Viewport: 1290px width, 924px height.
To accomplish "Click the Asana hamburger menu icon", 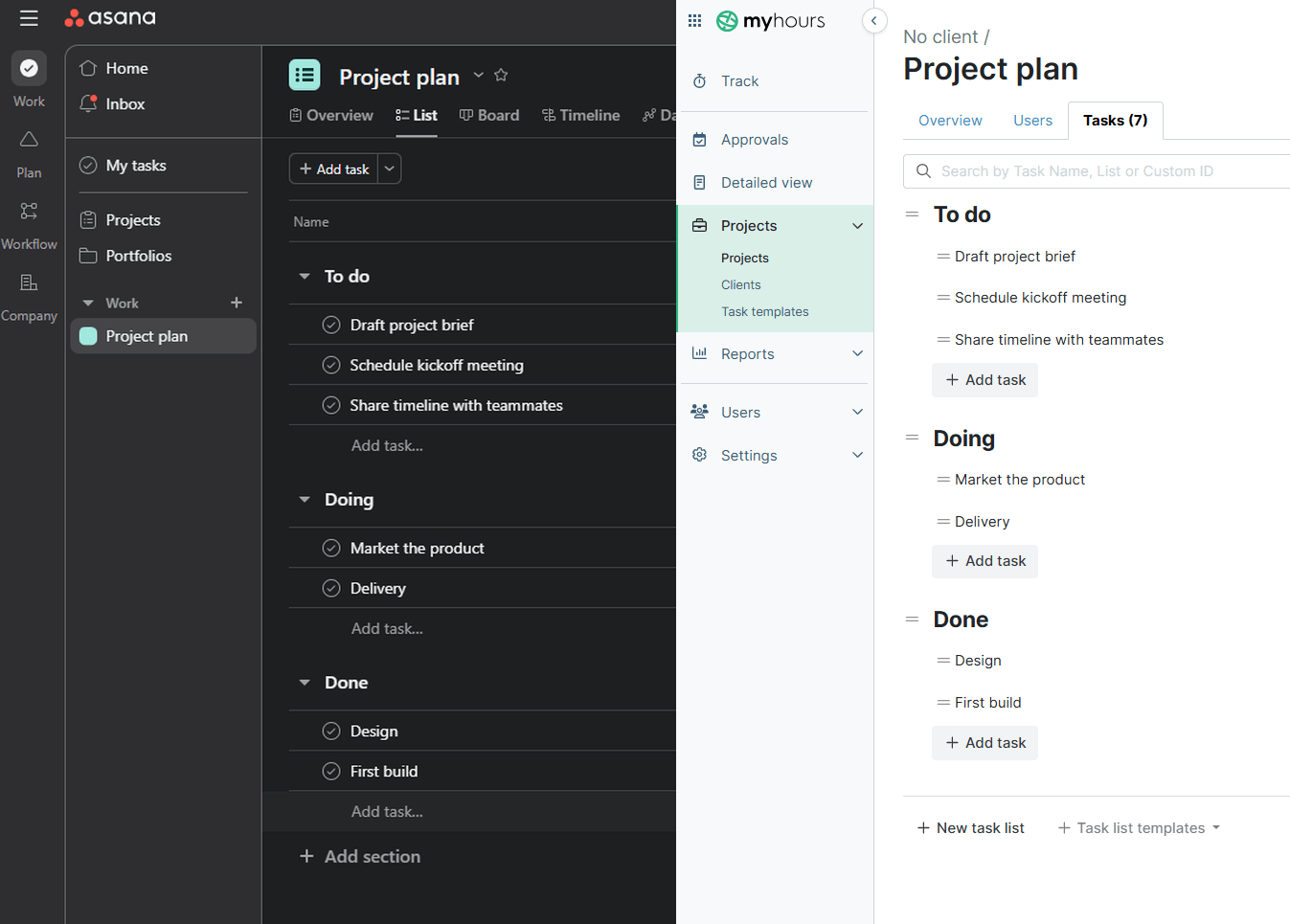I will tap(29, 17).
